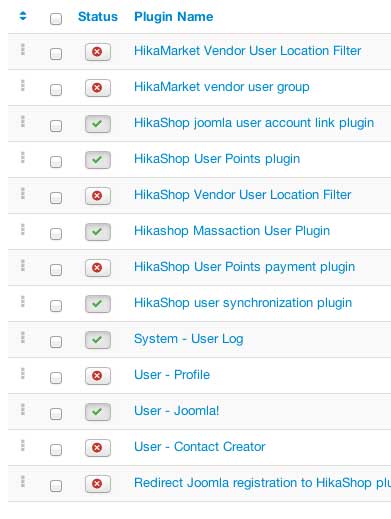Screen dimensions: 391x519
Task: Click drag handle of User - Contact Creator row
Action: [23, 445]
